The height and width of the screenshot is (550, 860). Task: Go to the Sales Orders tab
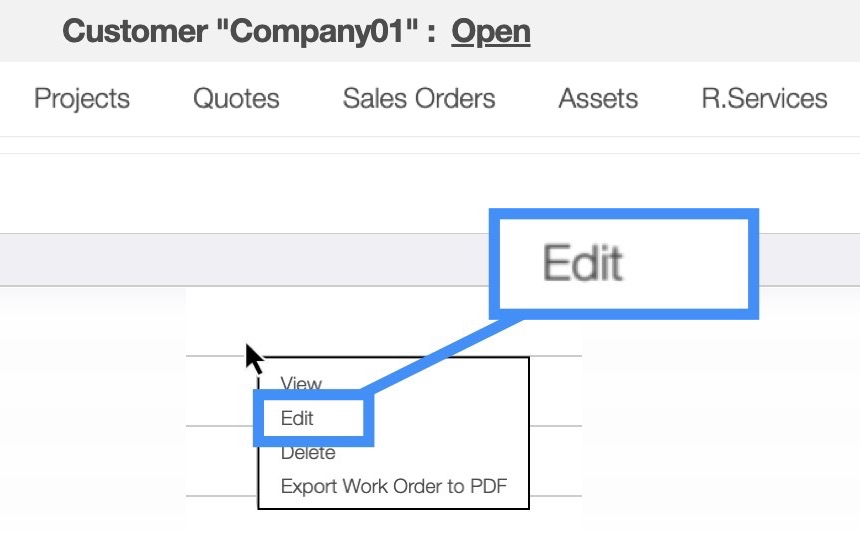419,98
